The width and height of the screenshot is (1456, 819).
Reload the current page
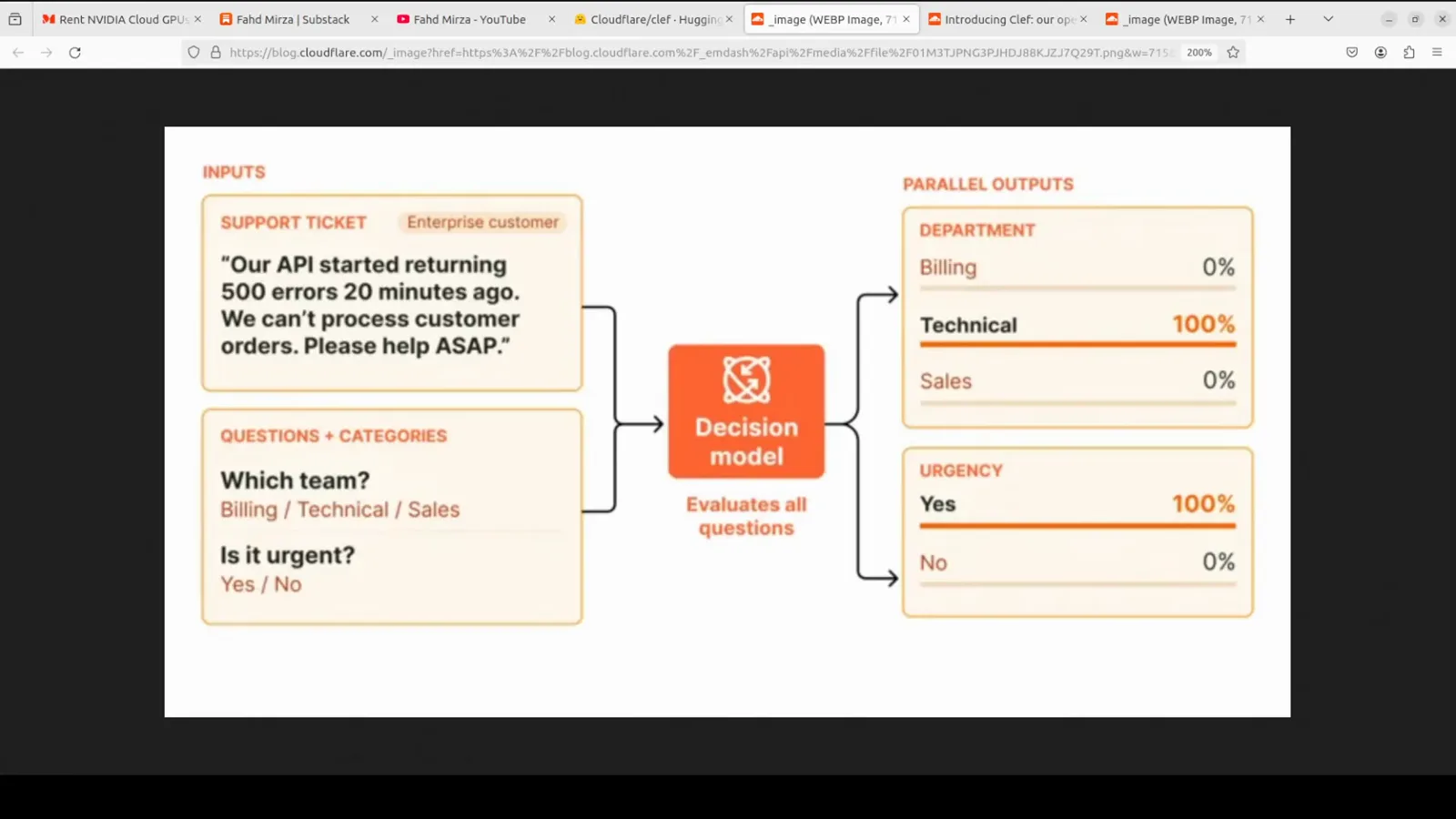tap(76, 53)
